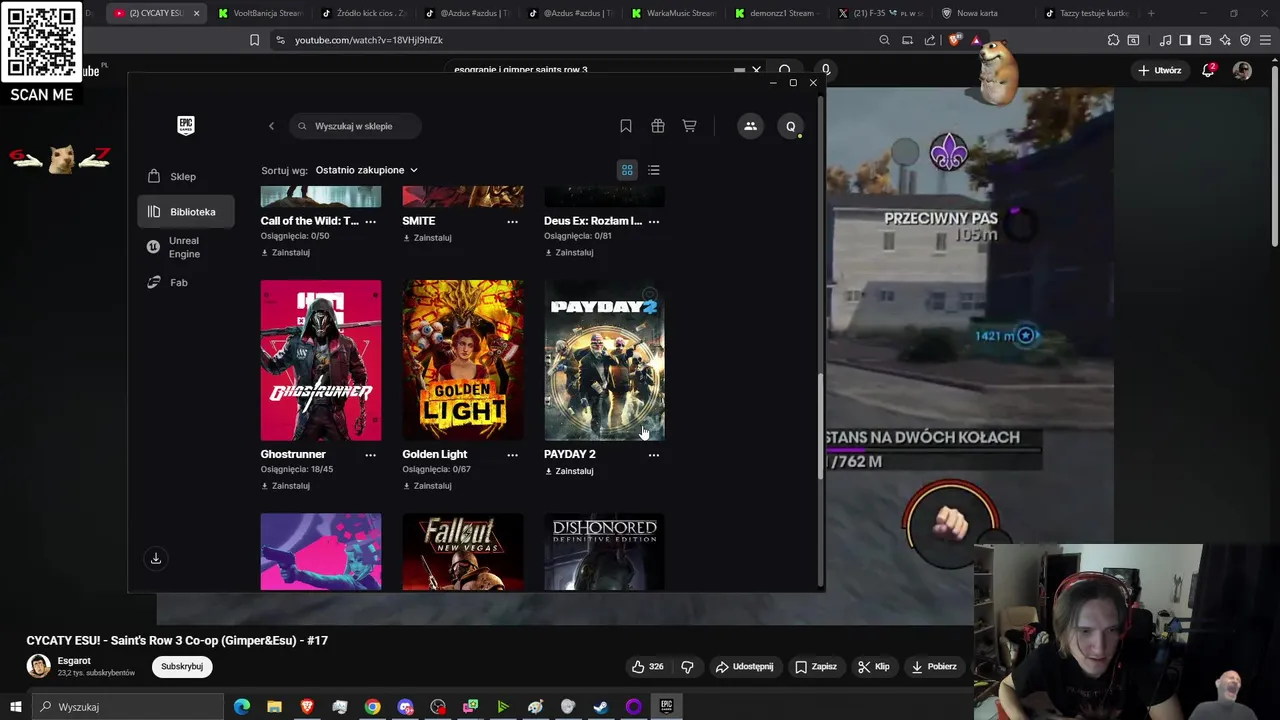The height and width of the screenshot is (720, 1280).
Task: Select the Golden Light cover art
Action: tap(463, 360)
